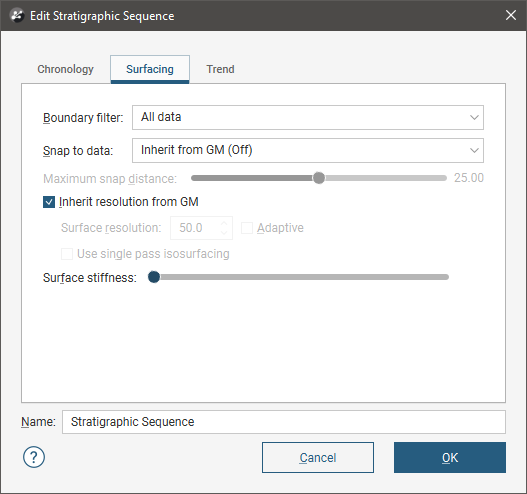Switch to the Trend tab

click(x=220, y=69)
